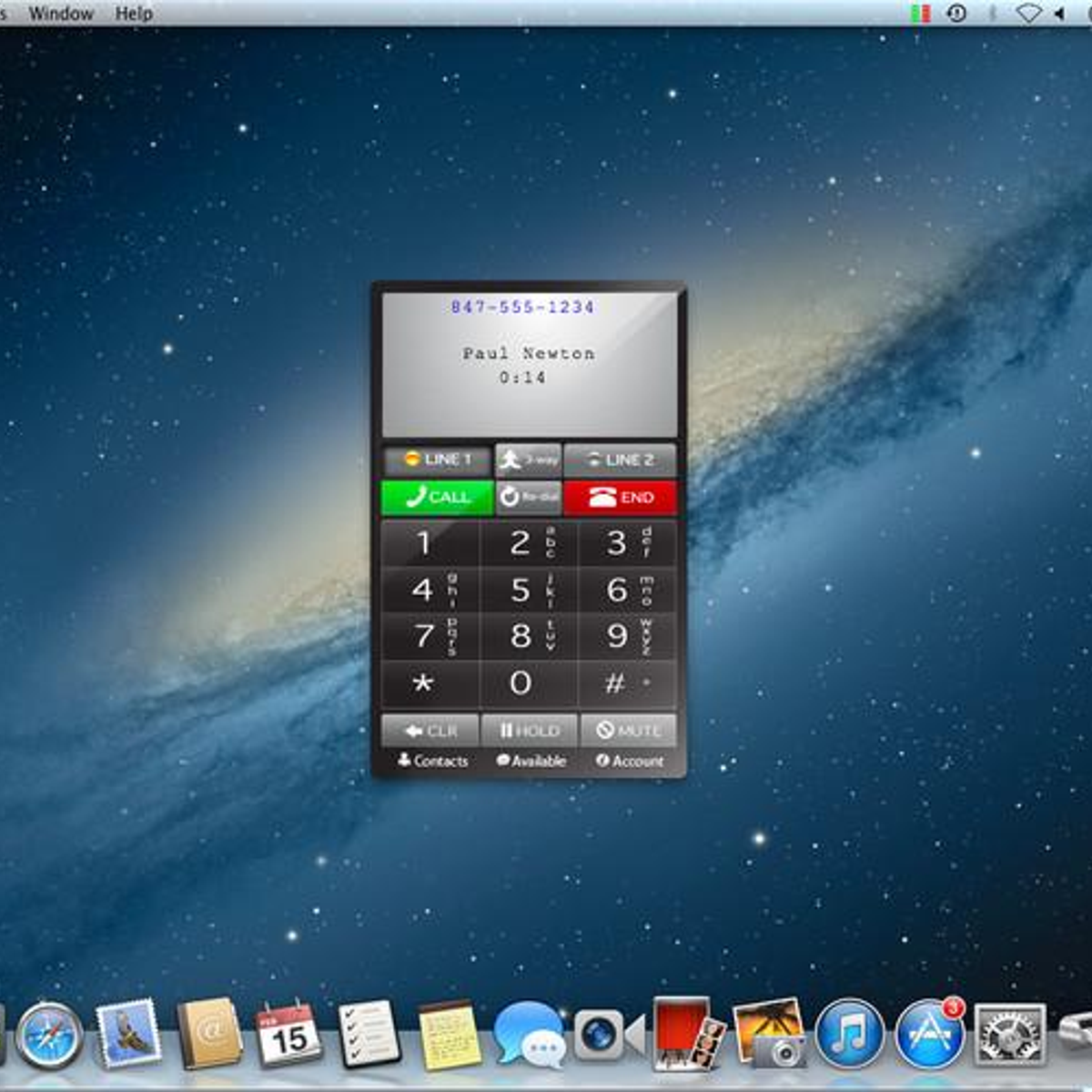Open Contacts at the softphone's bottom bar
Image resolution: width=1092 pixels, height=1092 pixels.
tap(433, 761)
